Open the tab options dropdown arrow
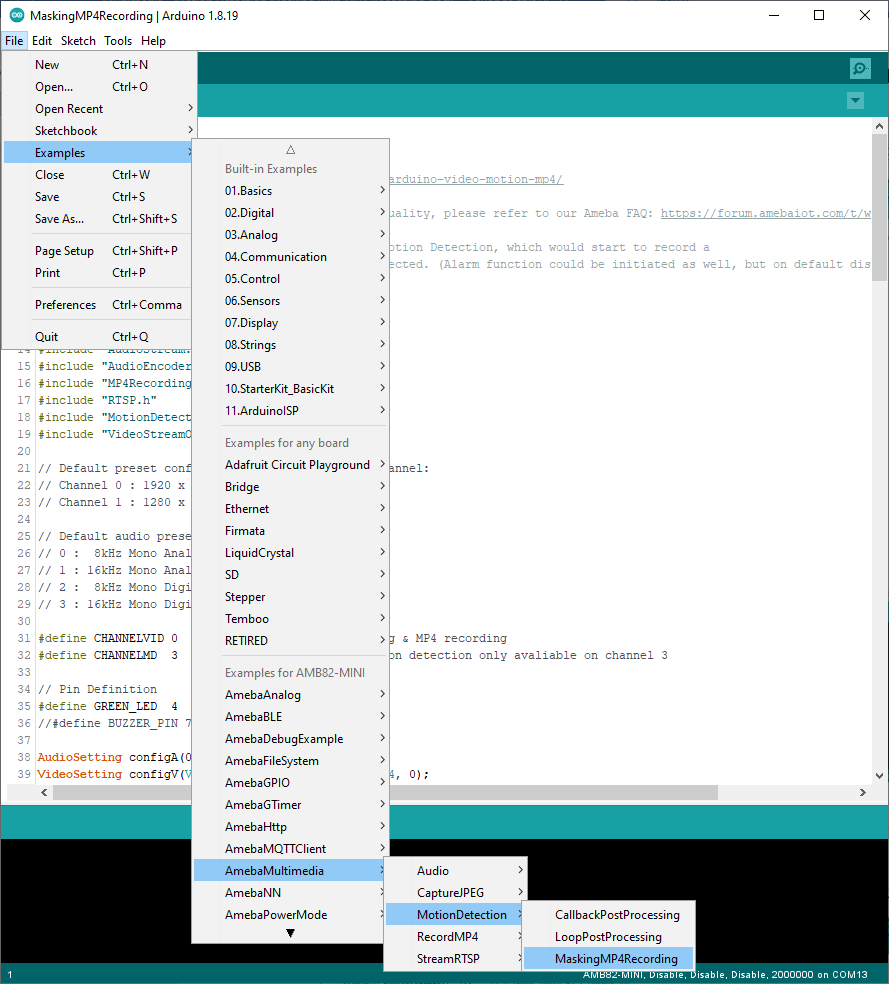 pyautogui.click(x=855, y=100)
